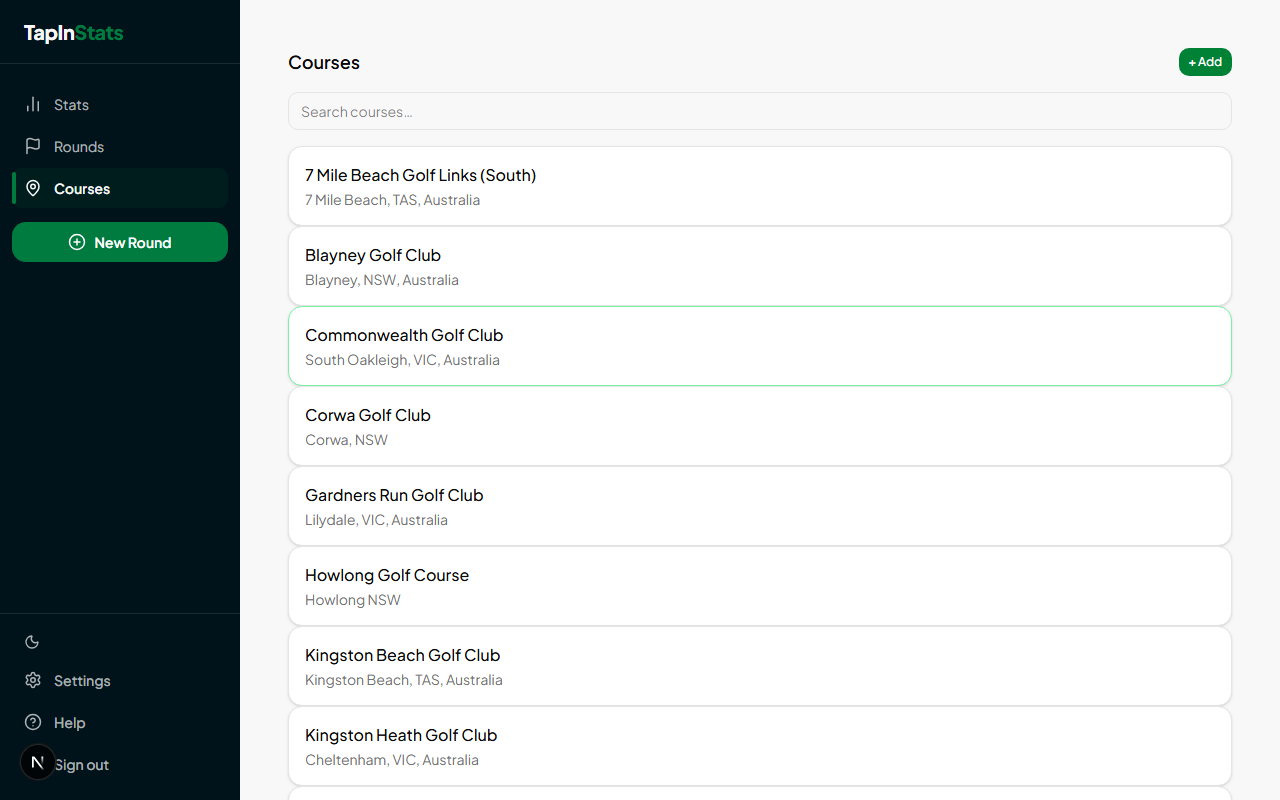Select the bar chart icon beside Stats

coord(33,104)
